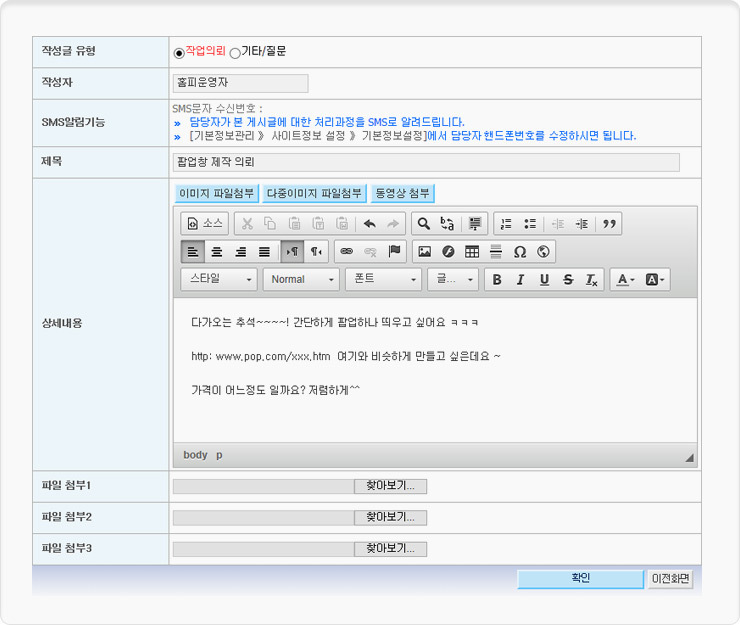Image resolution: width=740 pixels, height=625 pixels.
Task: Click the editor text area content
Action: (435, 370)
